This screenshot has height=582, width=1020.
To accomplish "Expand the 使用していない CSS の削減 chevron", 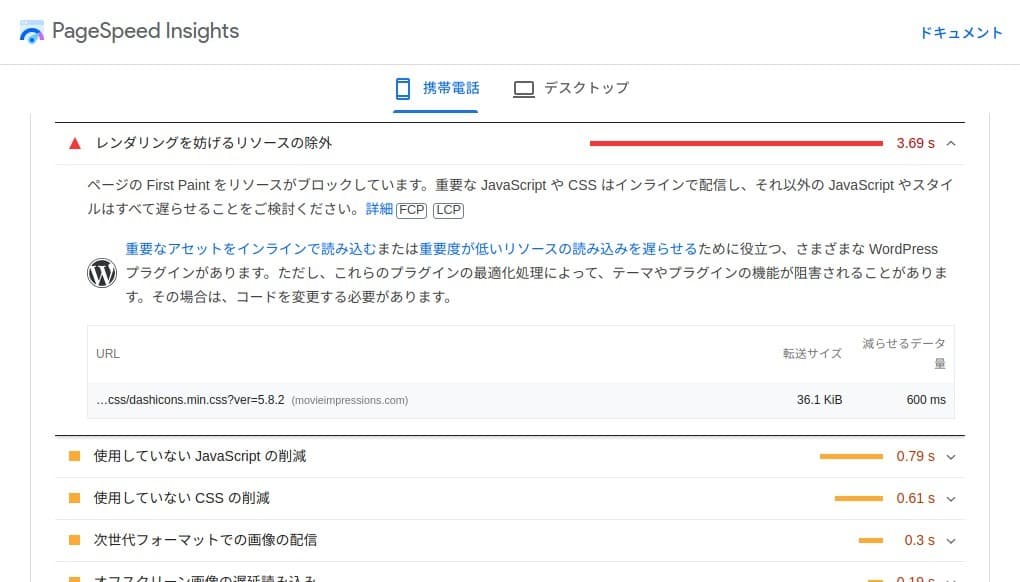I will [x=950, y=498].
